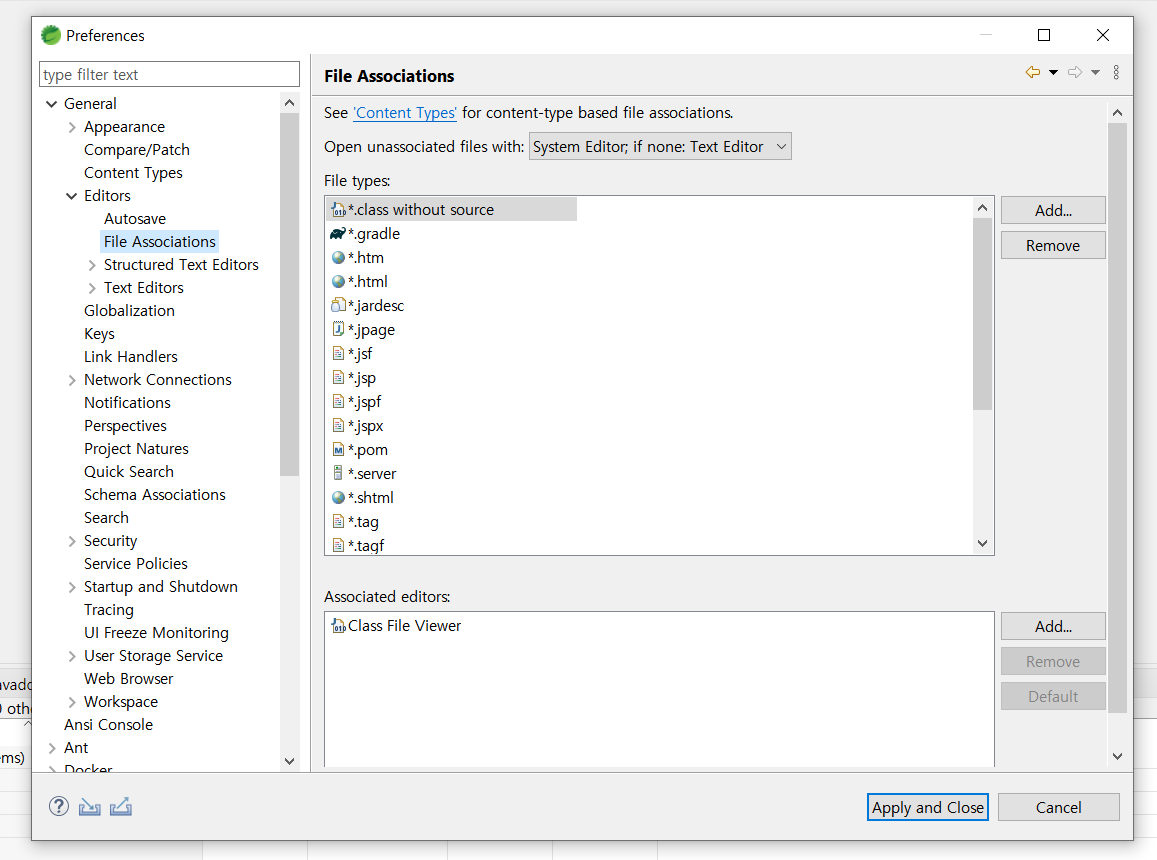Click the server icon beside *.server

[338, 472]
